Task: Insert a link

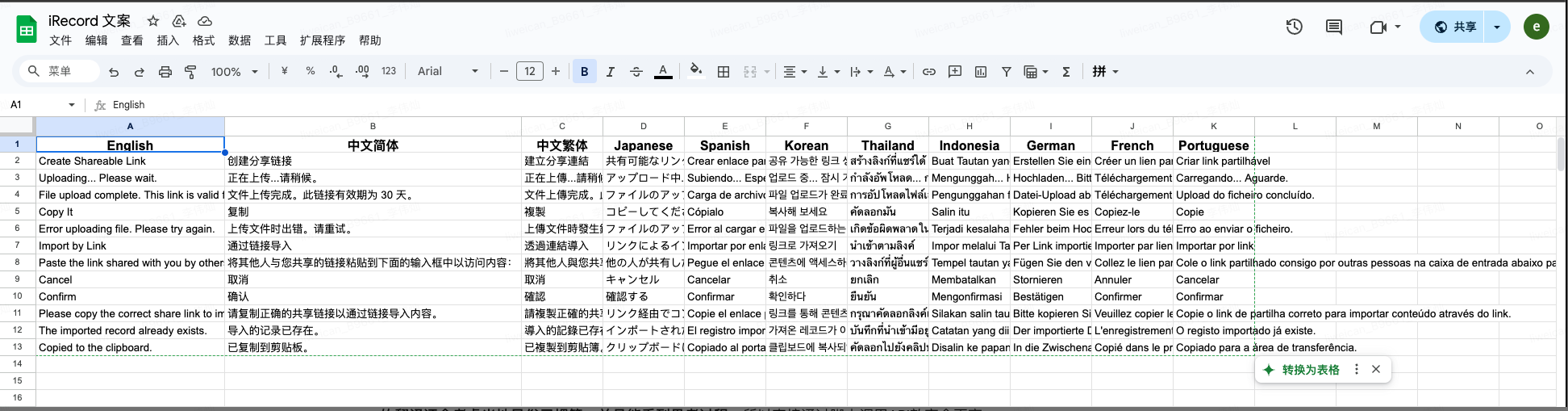Action: pos(929,72)
